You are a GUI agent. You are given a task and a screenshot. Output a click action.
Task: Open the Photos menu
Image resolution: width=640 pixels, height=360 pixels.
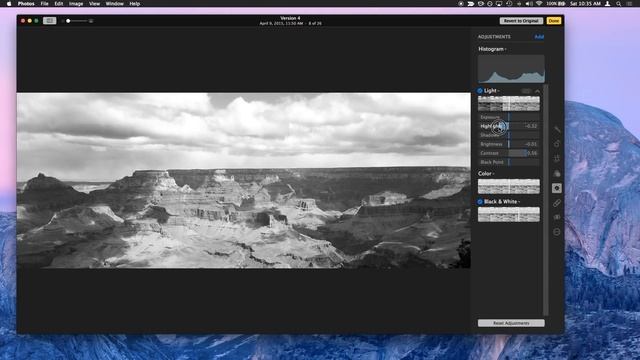click(x=26, y=4)
